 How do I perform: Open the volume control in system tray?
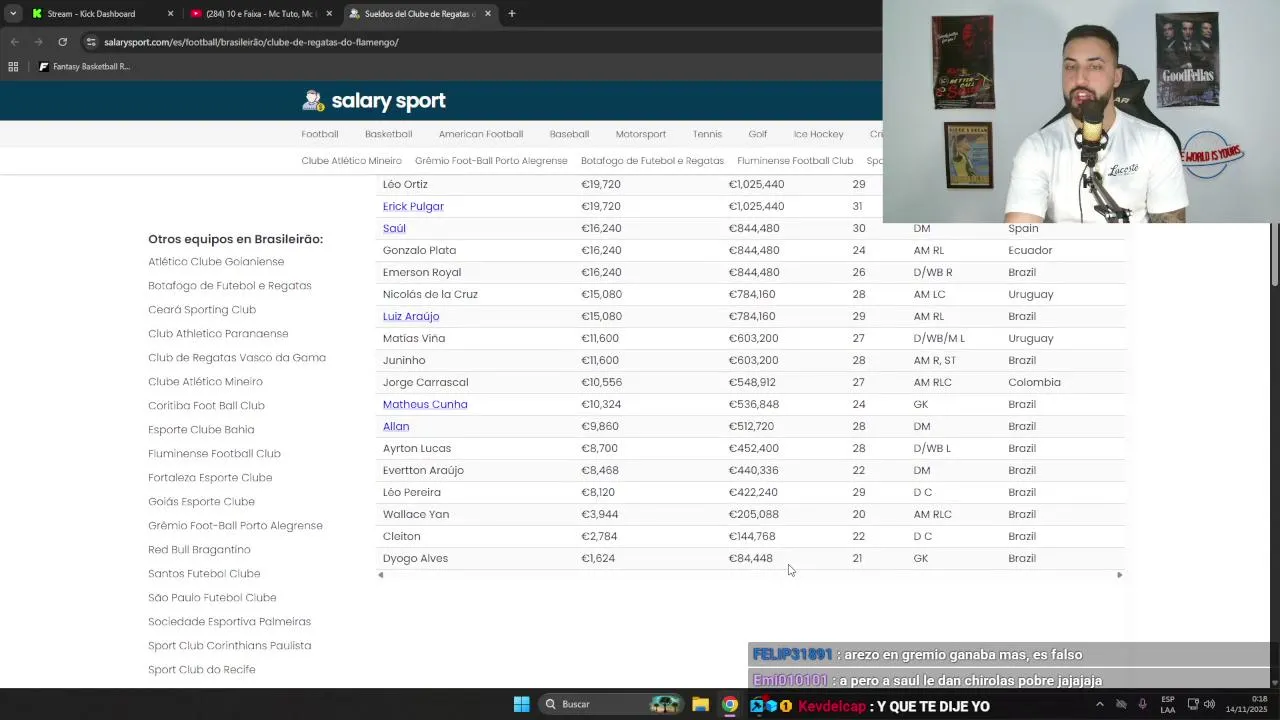click(1209, 704)
